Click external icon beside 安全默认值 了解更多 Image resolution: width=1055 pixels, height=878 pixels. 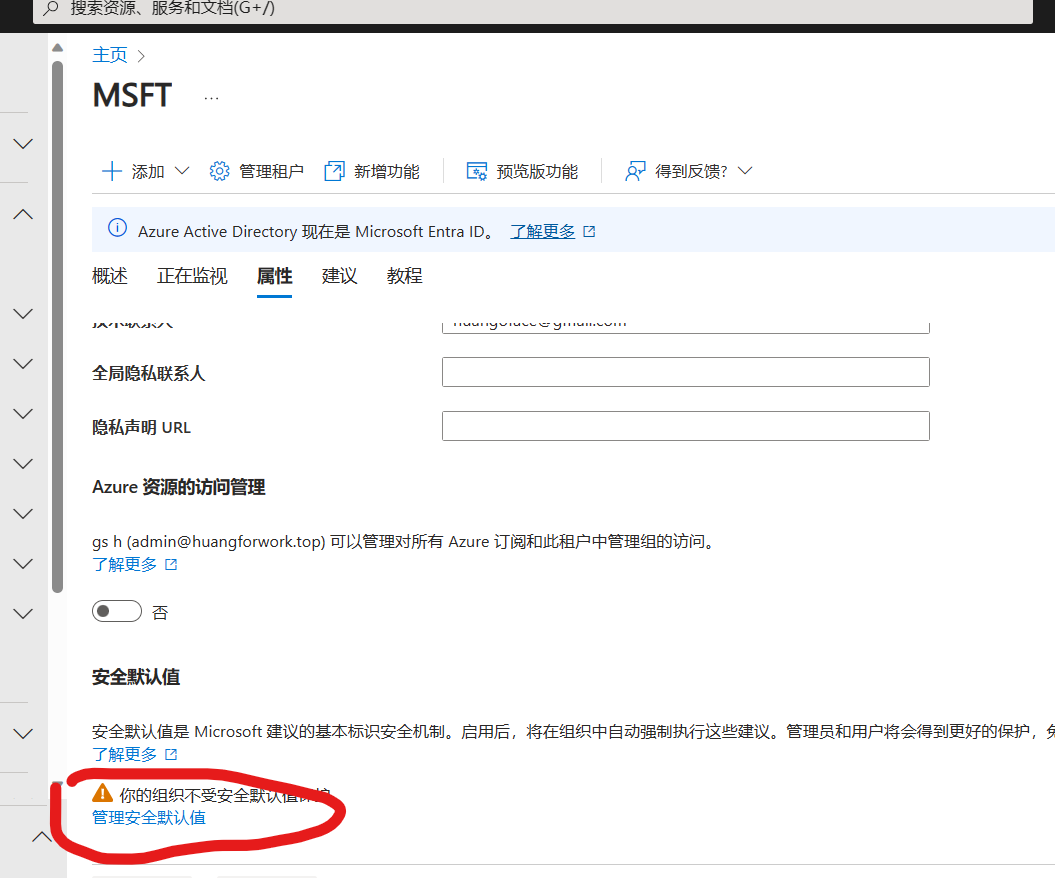pyautogui.click(x=172, y=754)
